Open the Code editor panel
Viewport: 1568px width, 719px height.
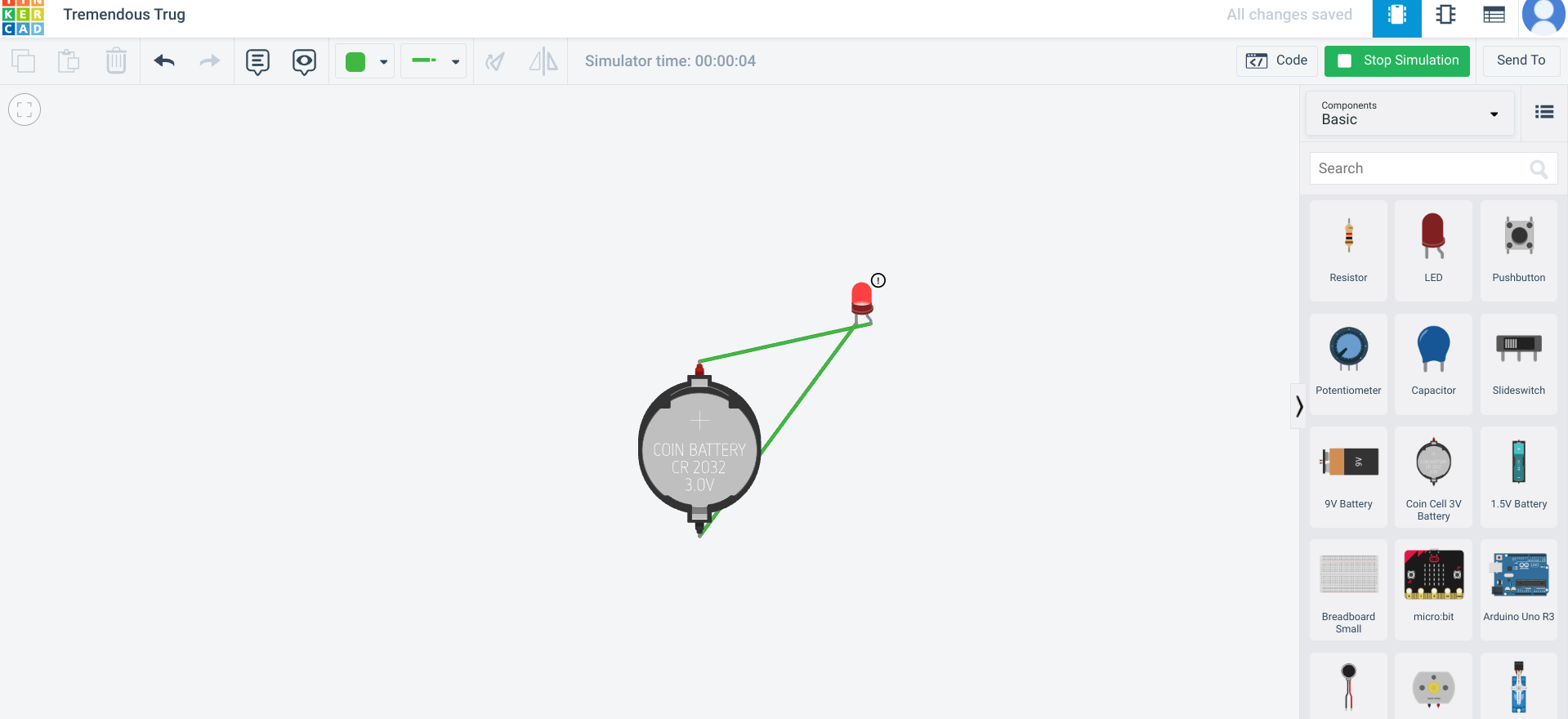pos(1276,60)
